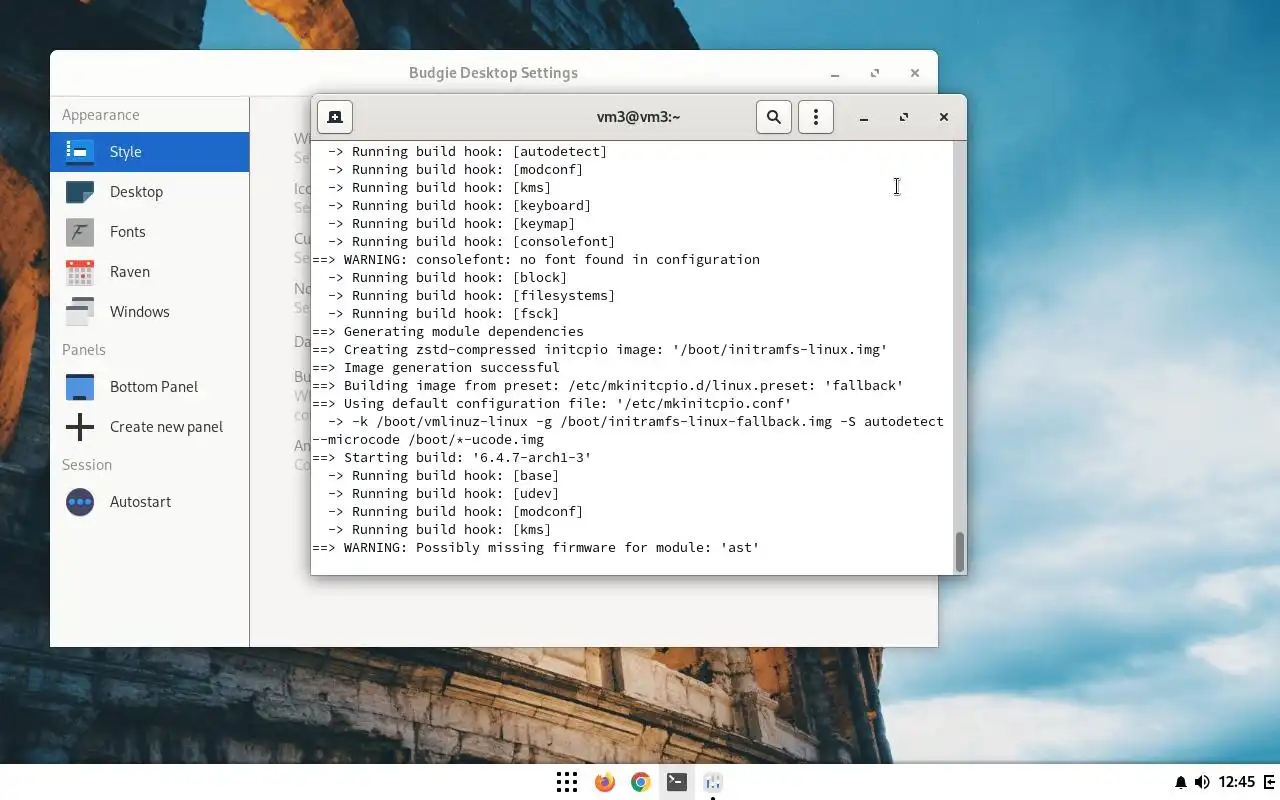Open the notifications bell in the tray
This screenshot has height=800, width=1280.
pyautogui.click(x=1181, y=782)
